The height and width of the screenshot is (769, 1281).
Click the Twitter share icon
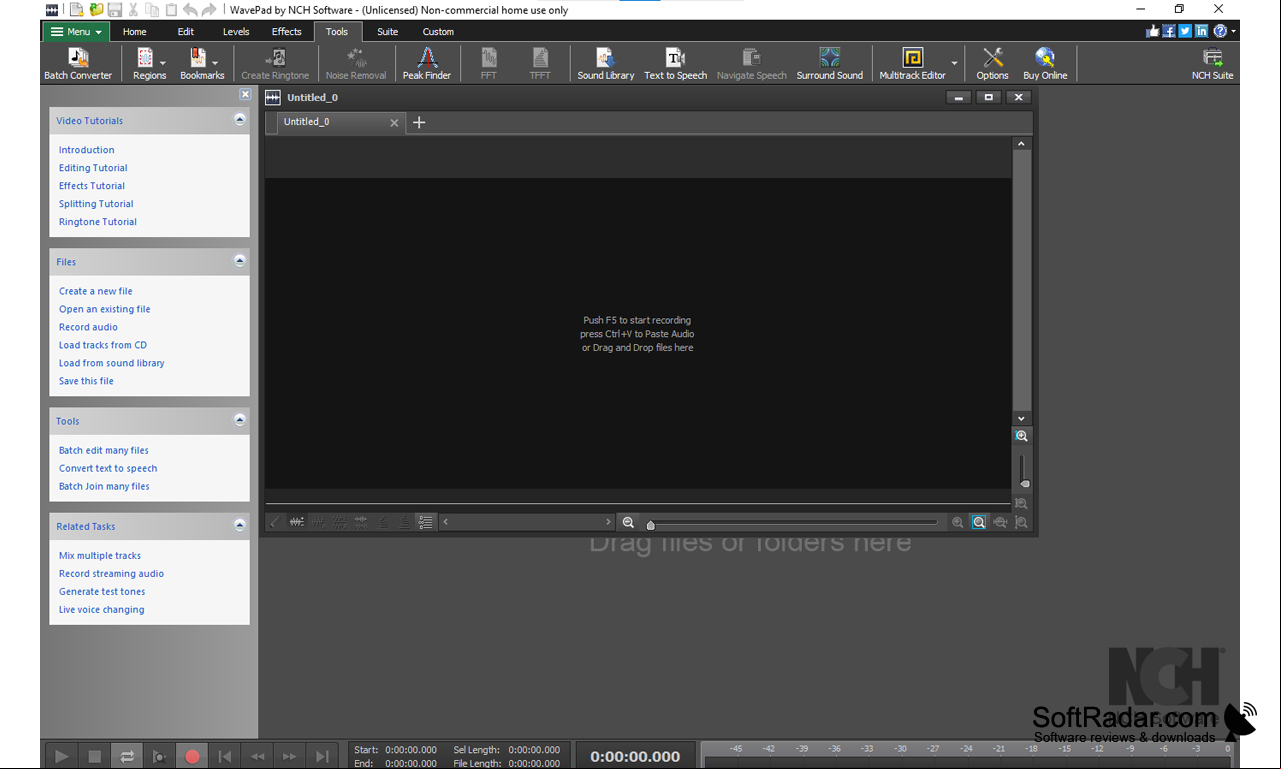tap(1185, 31)
